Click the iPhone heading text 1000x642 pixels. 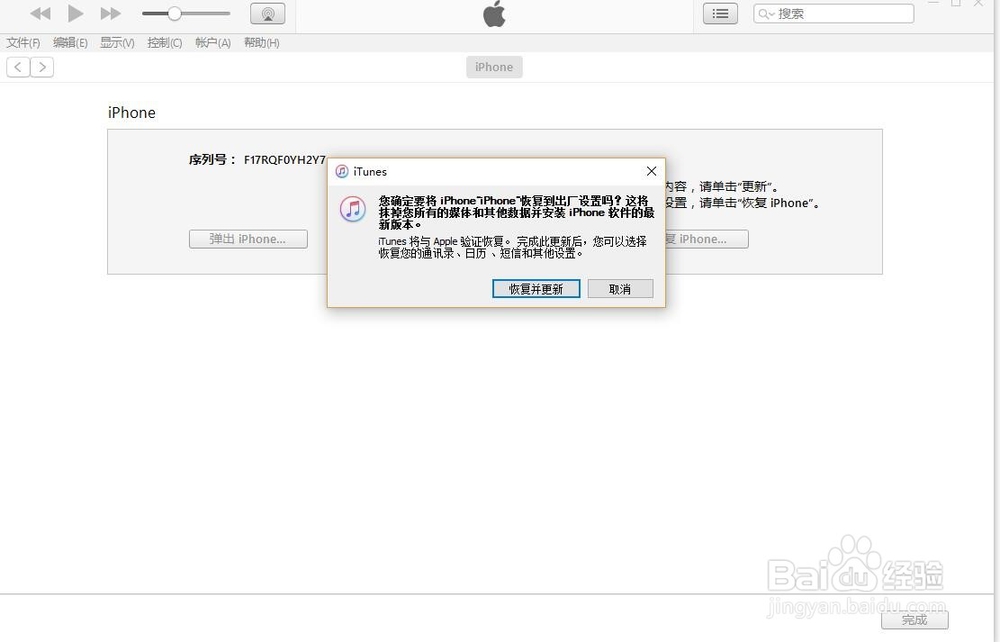131,113
